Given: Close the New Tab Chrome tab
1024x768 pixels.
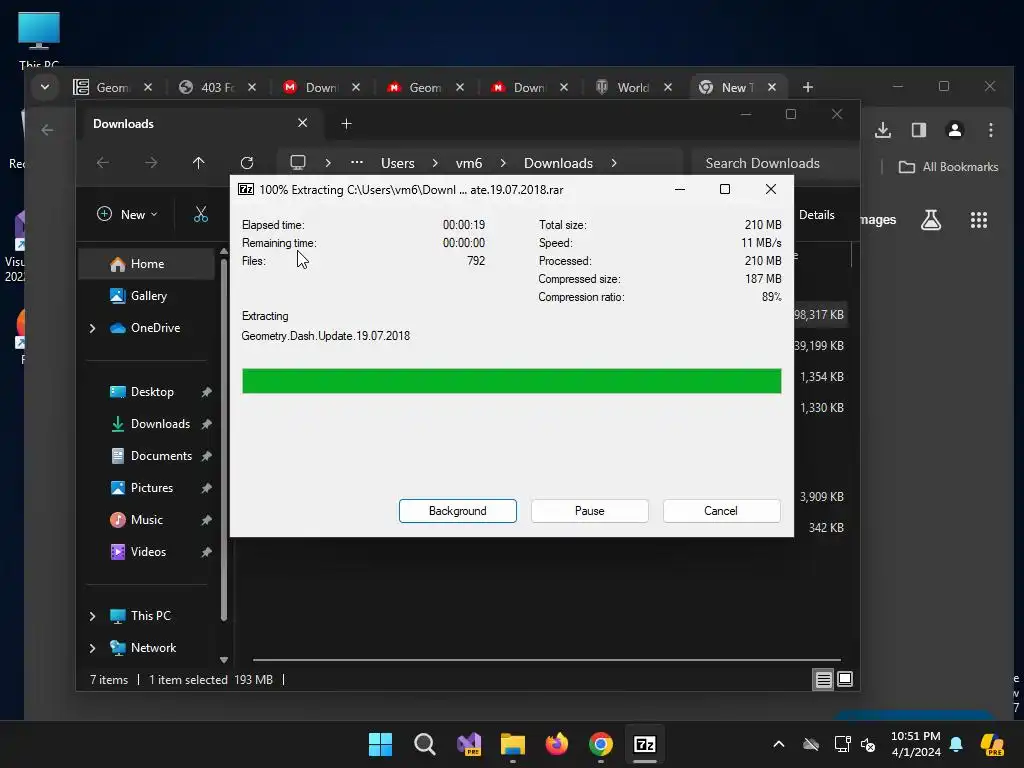Looking at the screenshot, I should (x=772, y=87).
